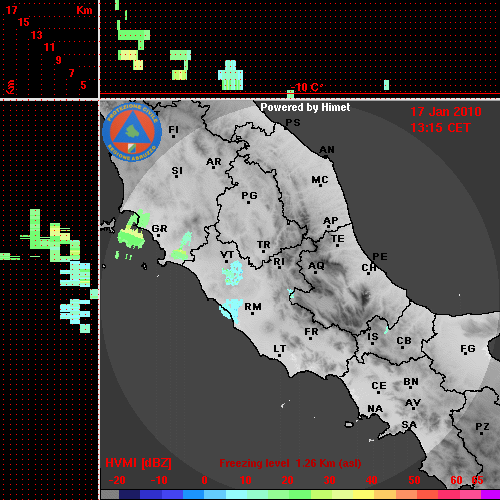Click the PG city label

pos(249,195)
